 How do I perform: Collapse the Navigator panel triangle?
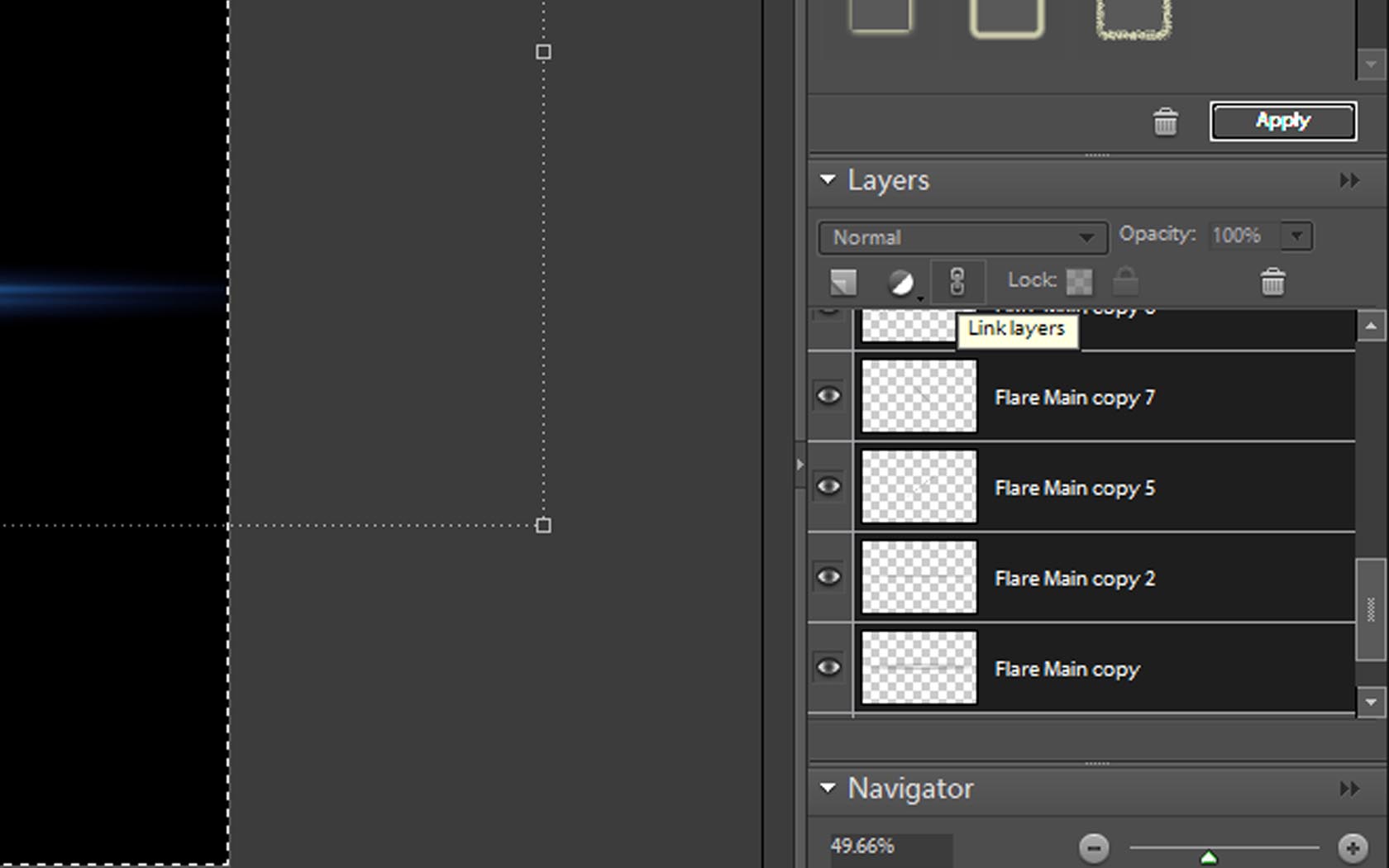pyautogui.click(x=828, y=788)
